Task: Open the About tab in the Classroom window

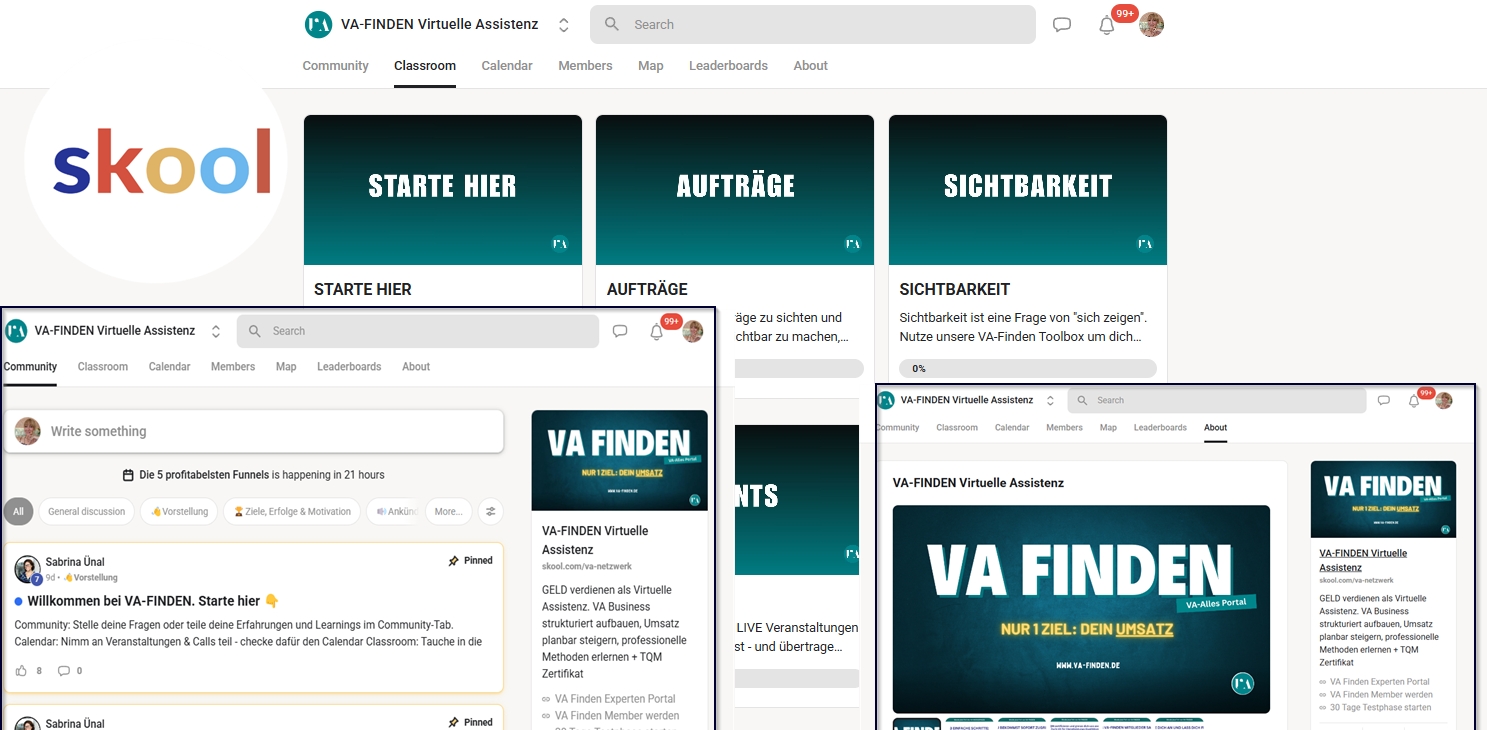Action: tap(811, 65)
